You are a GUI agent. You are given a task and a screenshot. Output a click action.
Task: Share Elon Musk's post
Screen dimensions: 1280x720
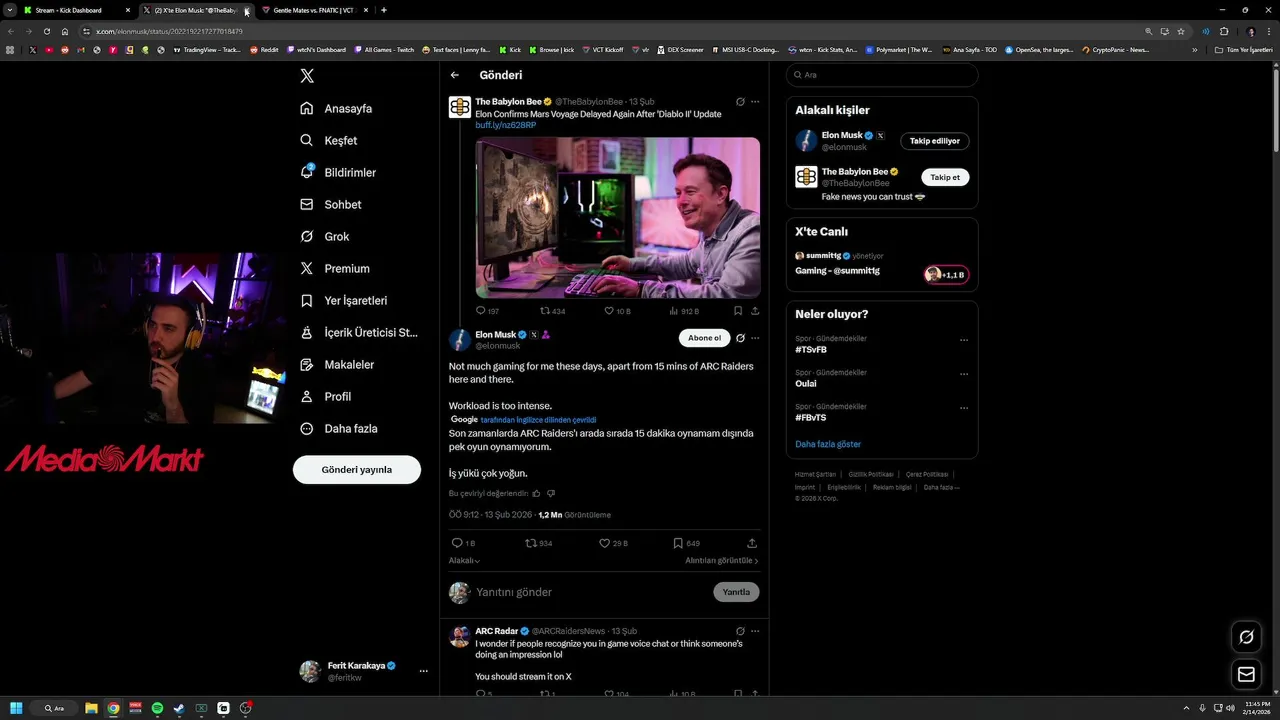[x=752, y=543]
